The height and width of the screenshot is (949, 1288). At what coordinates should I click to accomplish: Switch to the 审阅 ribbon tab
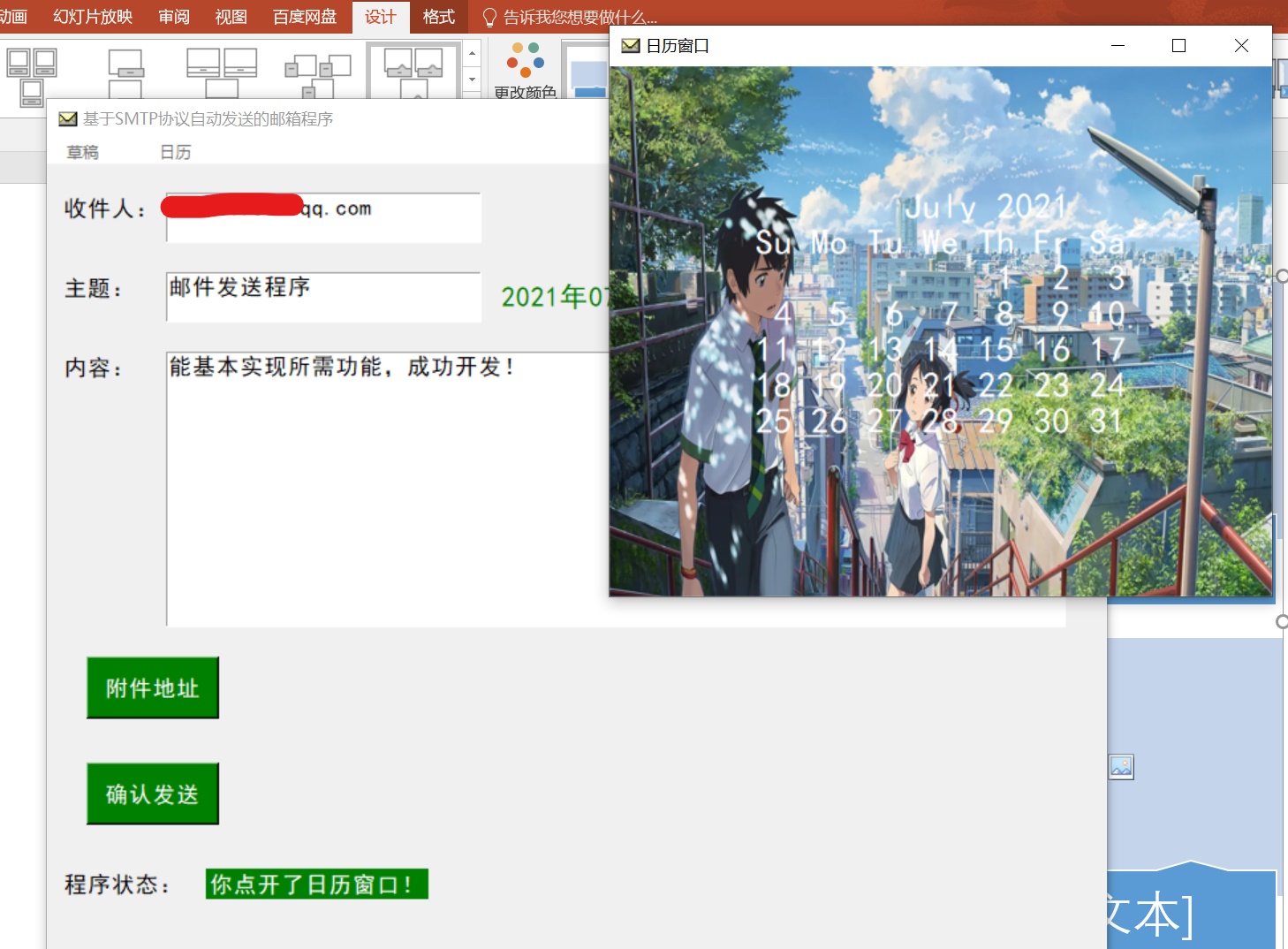point(174,17)
